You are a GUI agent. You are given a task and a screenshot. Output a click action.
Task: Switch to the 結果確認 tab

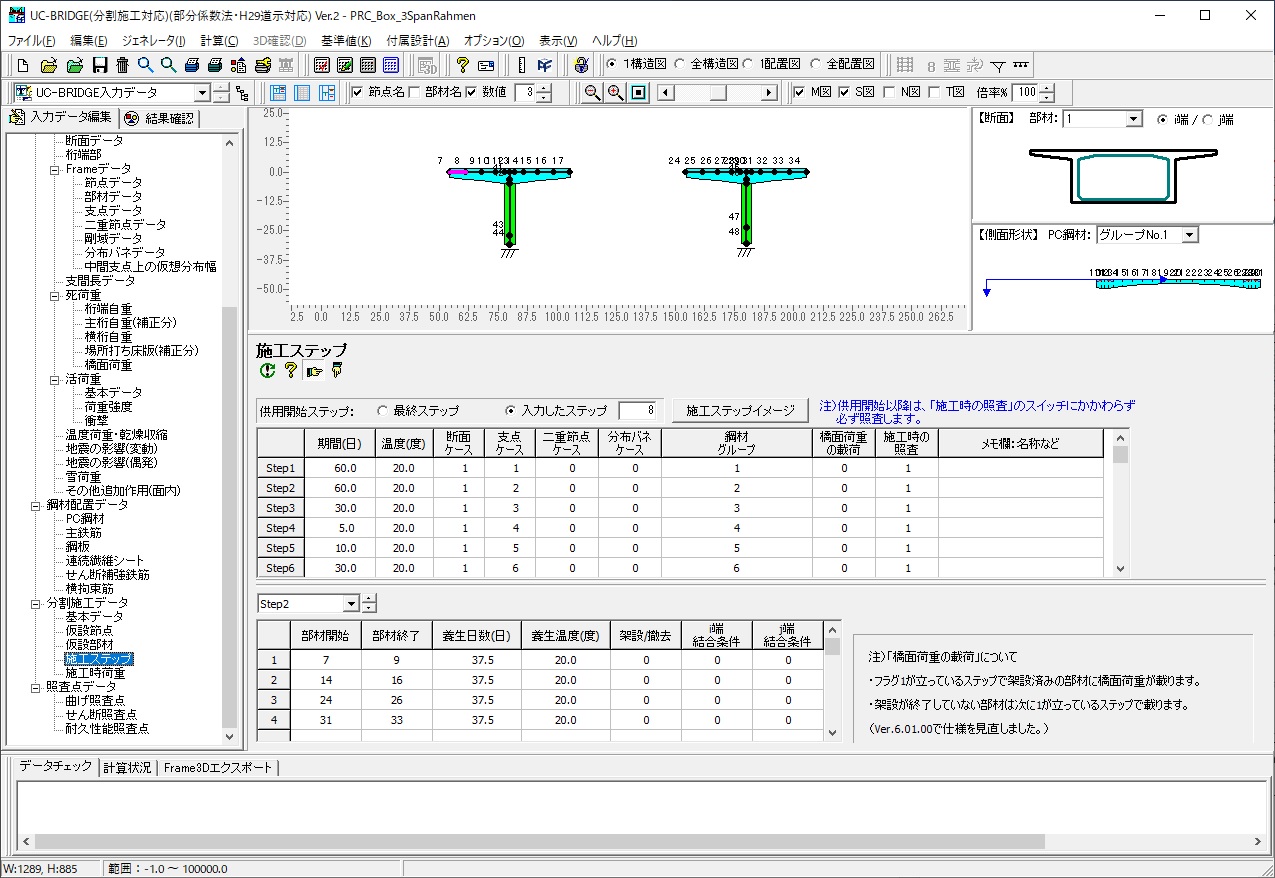159,119
